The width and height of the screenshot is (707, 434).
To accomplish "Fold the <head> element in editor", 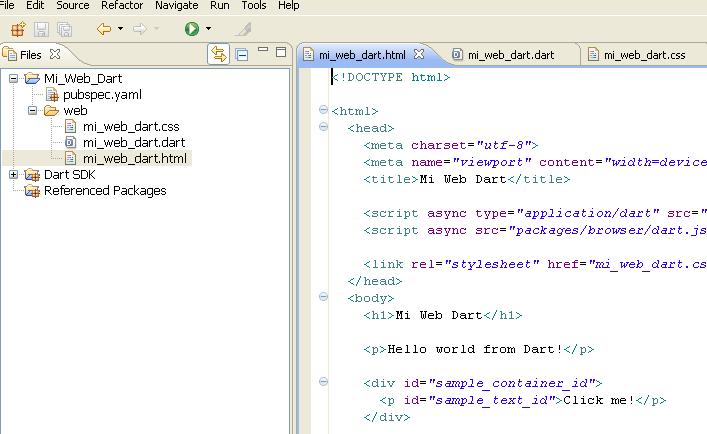I will [323, 127].
